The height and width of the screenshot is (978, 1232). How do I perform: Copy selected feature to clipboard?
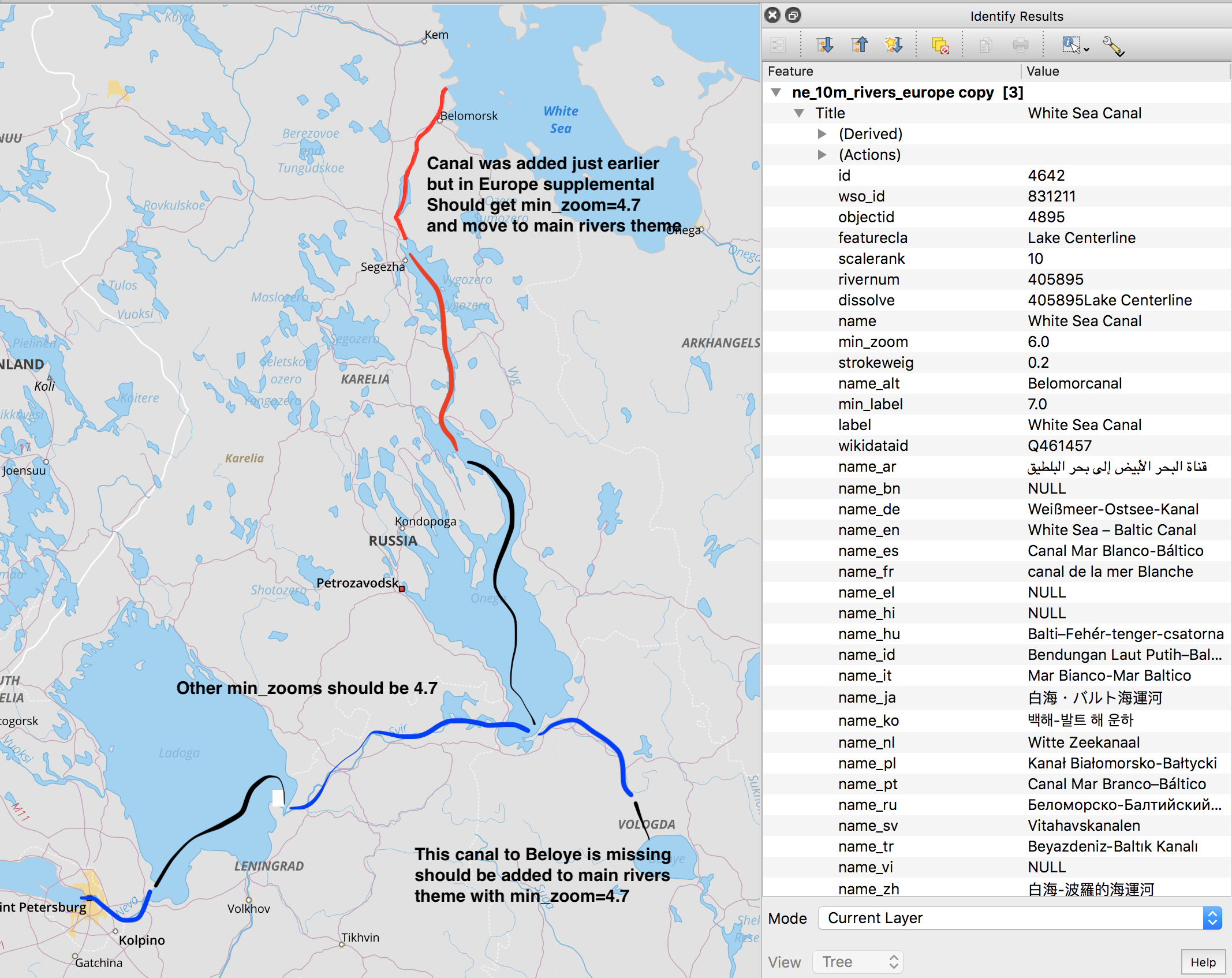[985, 45]
